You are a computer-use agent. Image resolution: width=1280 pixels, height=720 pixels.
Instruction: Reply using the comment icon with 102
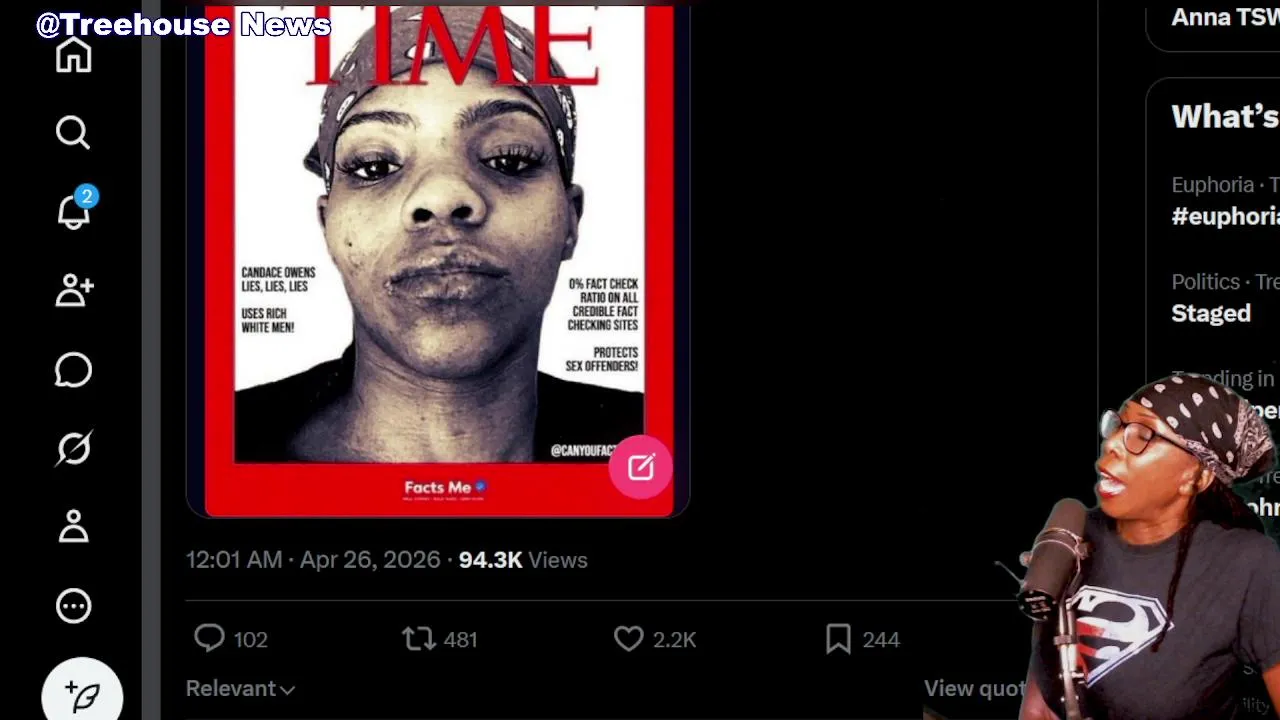click(x=230, y=639)
